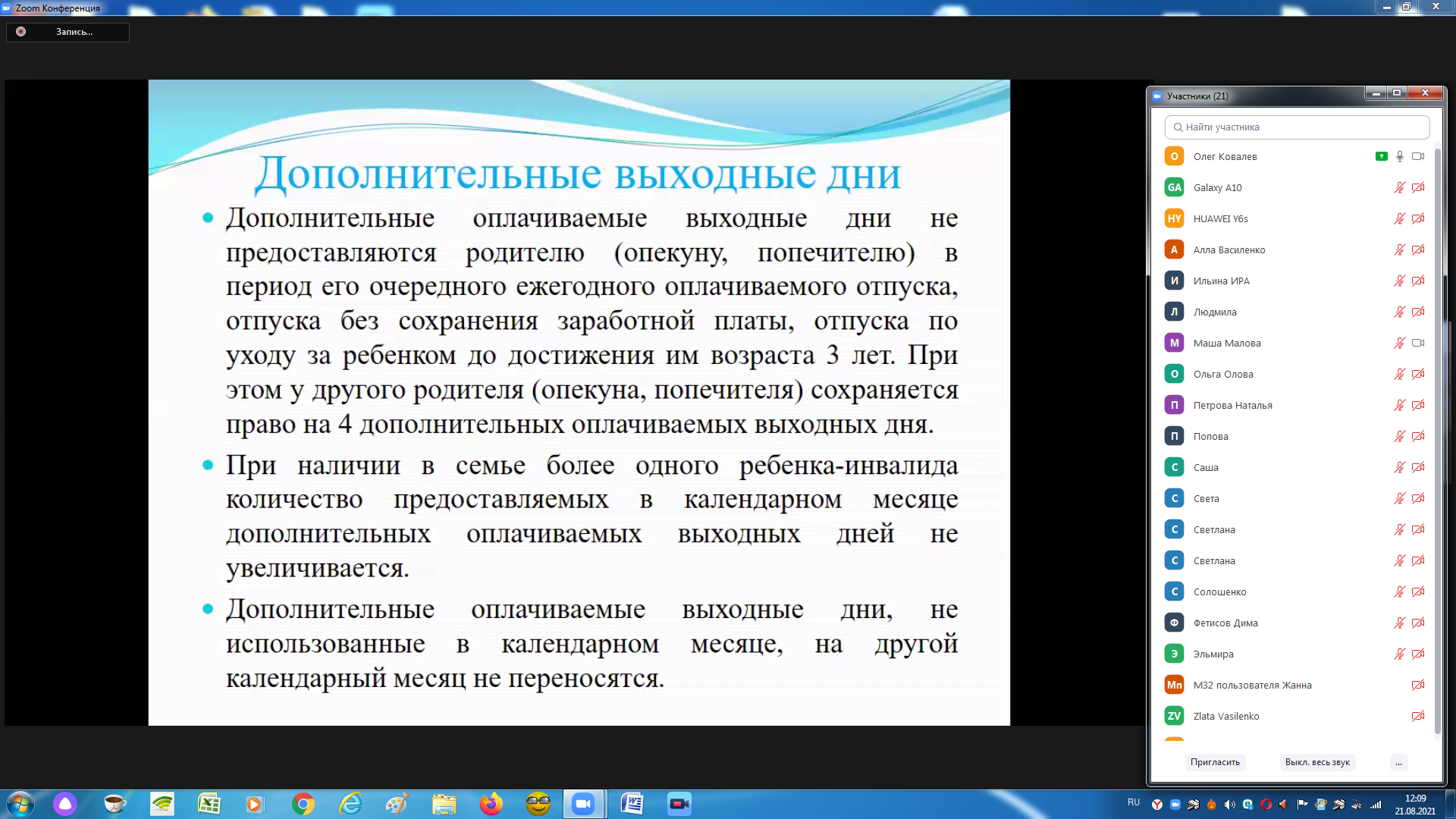This screenshot has width=1456, height=819.
Task: Click the network signal bars tray icon
Action: coord(1375,805)
